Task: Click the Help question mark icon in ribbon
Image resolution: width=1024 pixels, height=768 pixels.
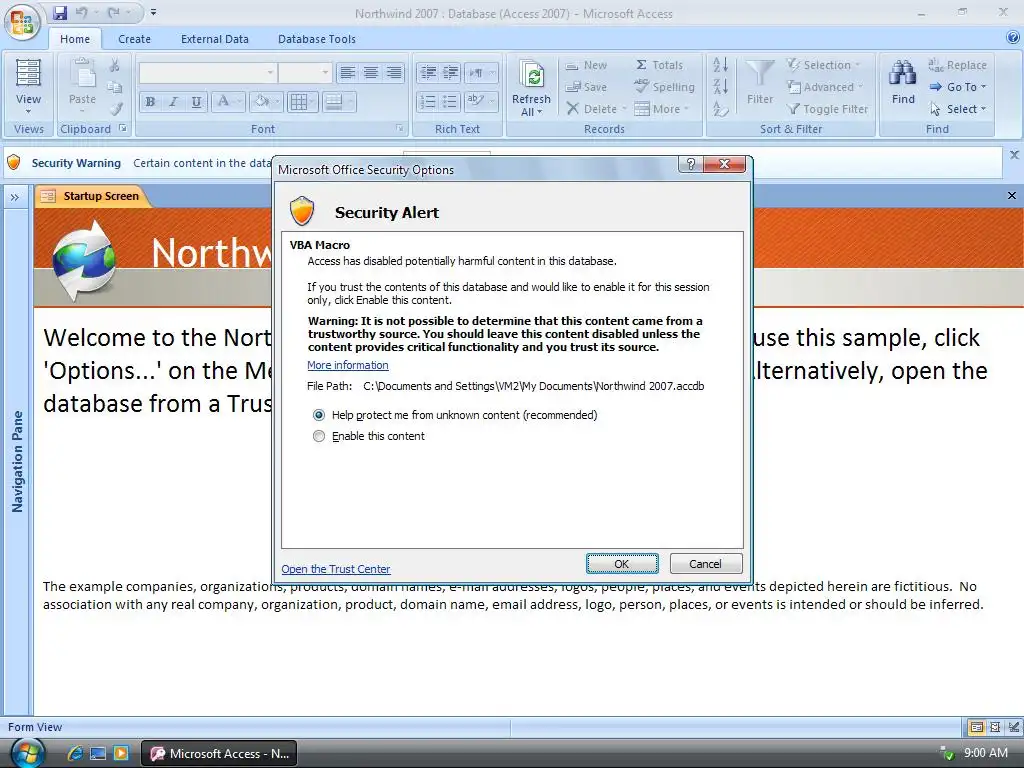Action: pyautogui.click(x=1013, y=38)
